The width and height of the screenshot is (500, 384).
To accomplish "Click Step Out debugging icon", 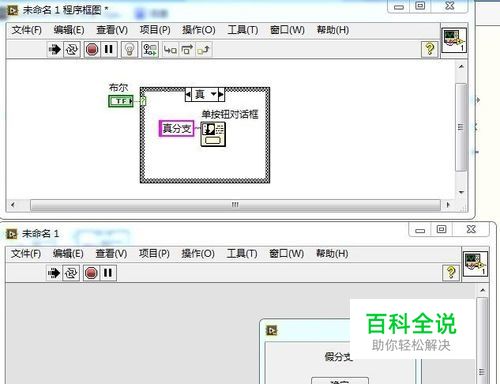I will click(x=204, y=50).
